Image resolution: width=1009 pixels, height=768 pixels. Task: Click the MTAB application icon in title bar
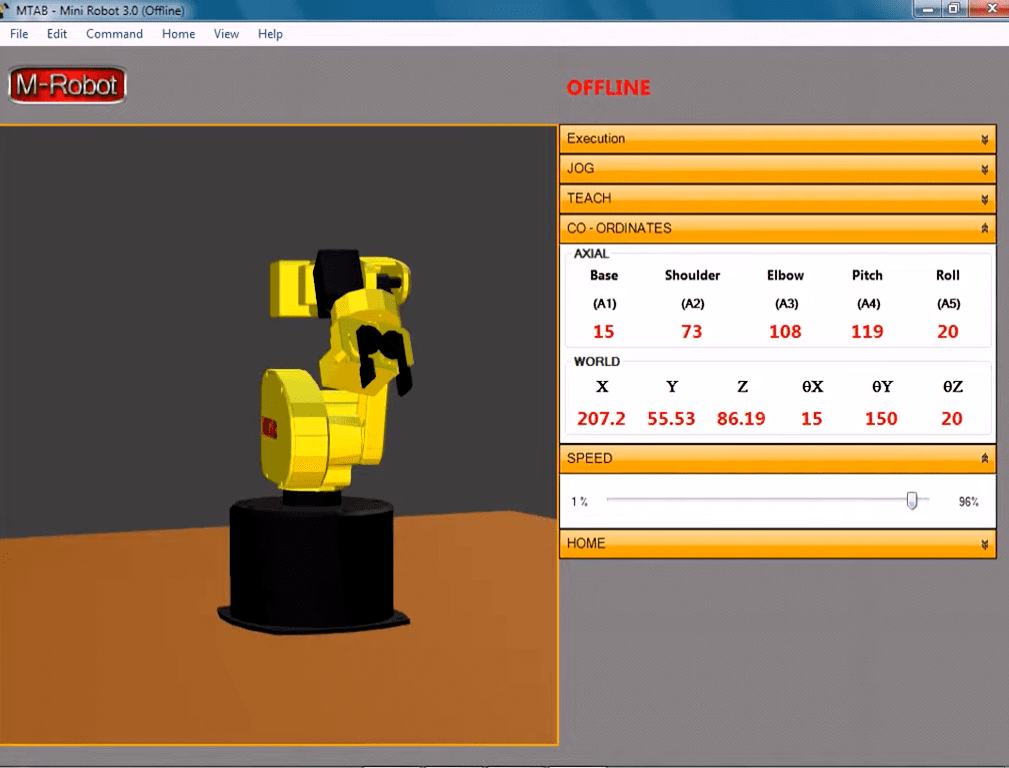5,10
